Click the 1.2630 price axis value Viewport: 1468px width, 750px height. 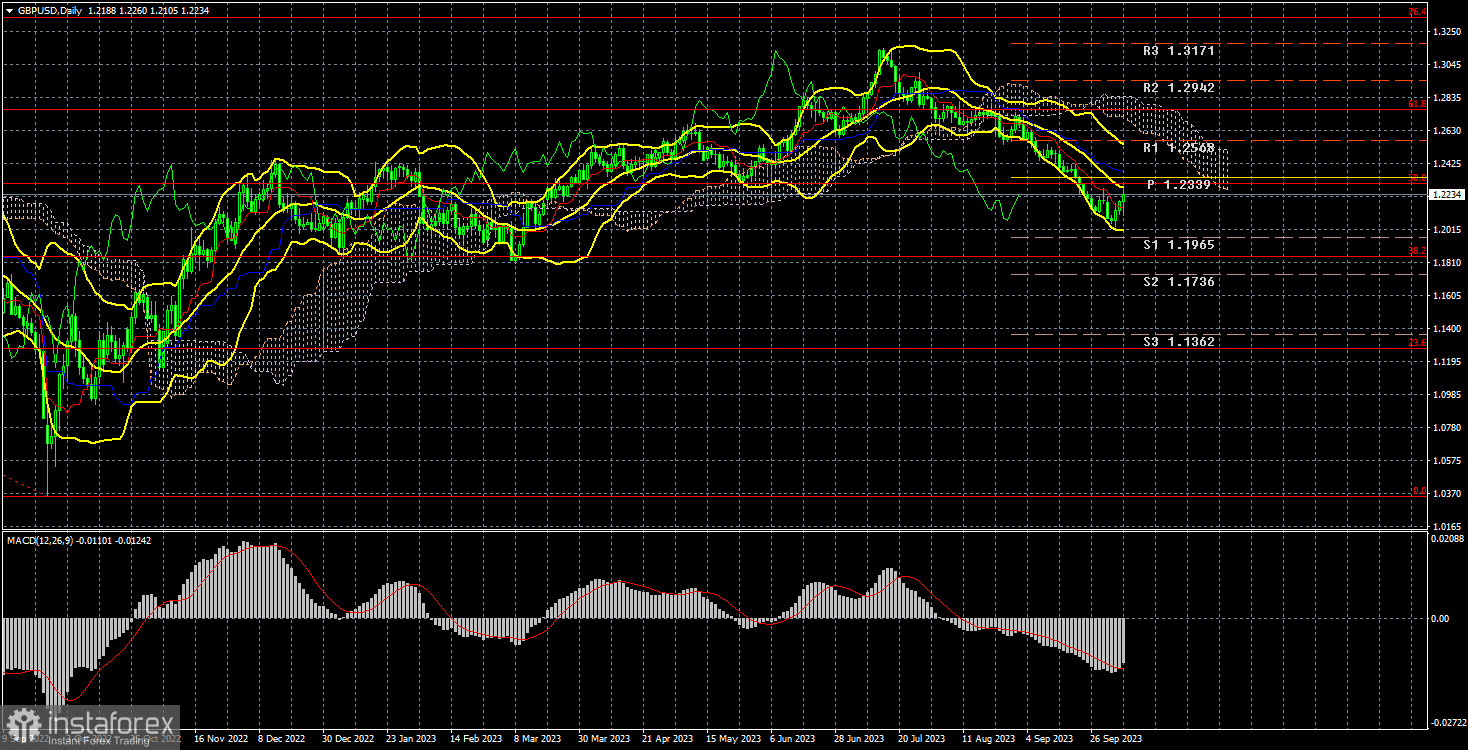tap(1446, 131)
